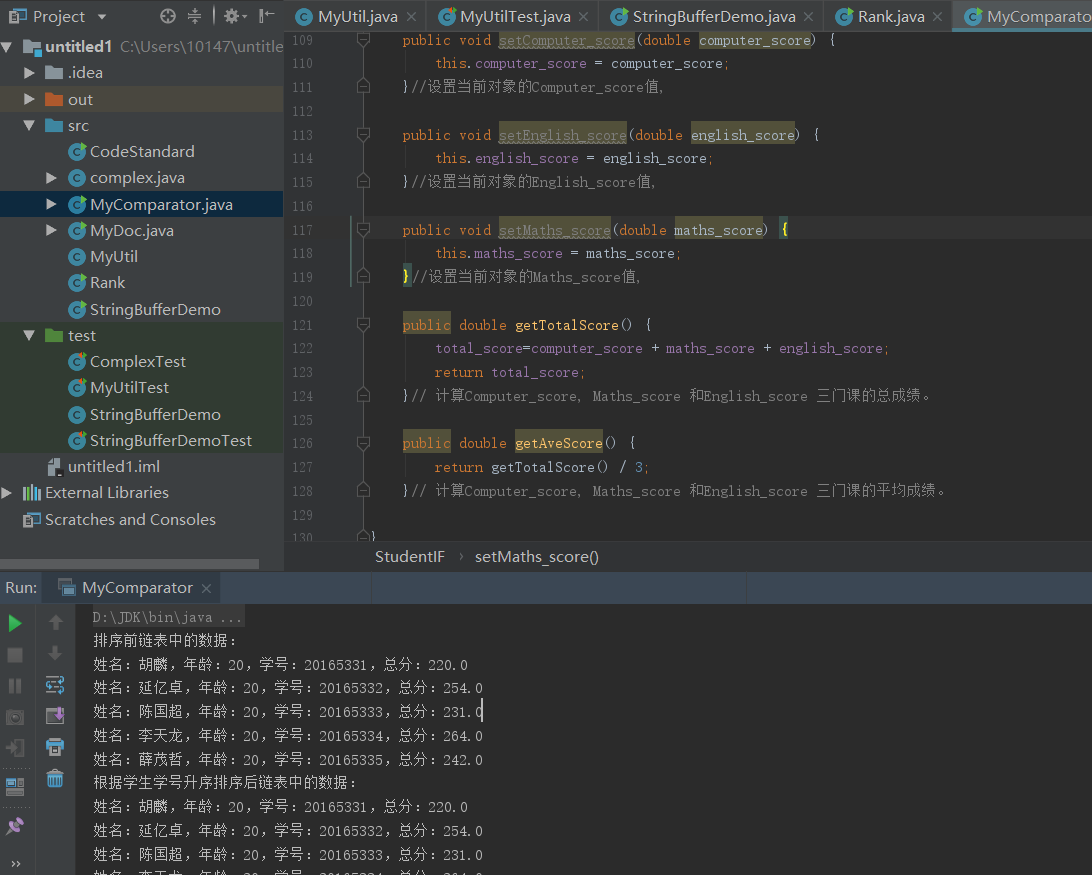This screenshot has height=875, width=1092.
Task: Click StudentIF in the breadcrumb bar
Action: coord(410,557)
